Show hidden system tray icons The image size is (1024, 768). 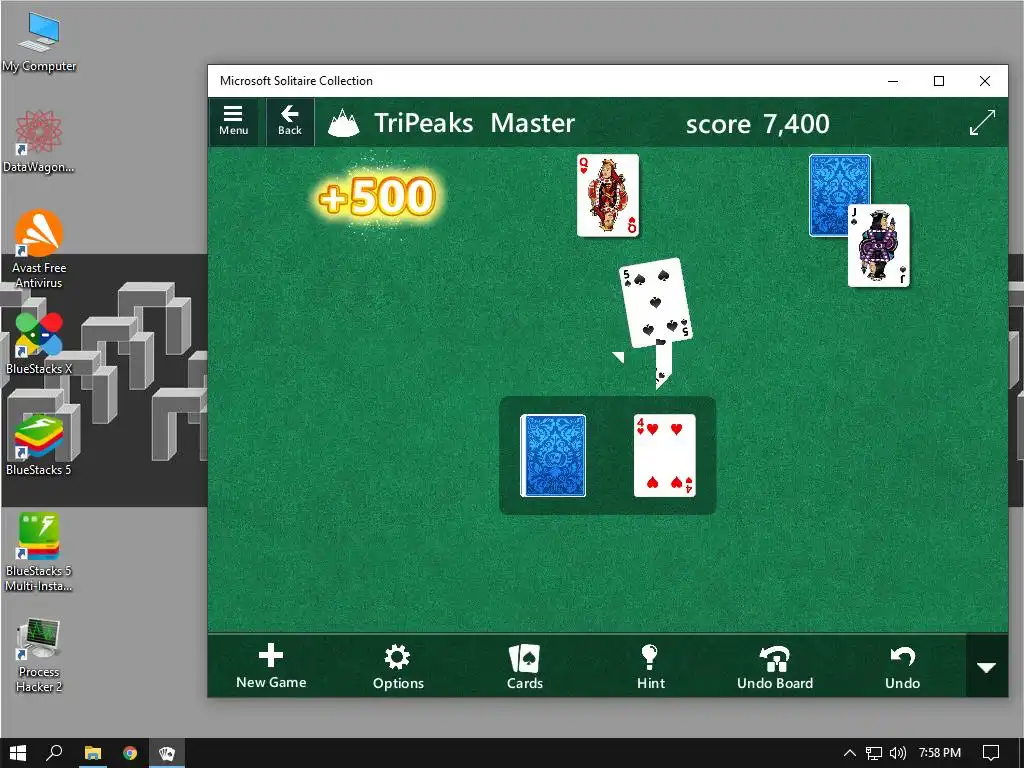[x=850, y=753]
